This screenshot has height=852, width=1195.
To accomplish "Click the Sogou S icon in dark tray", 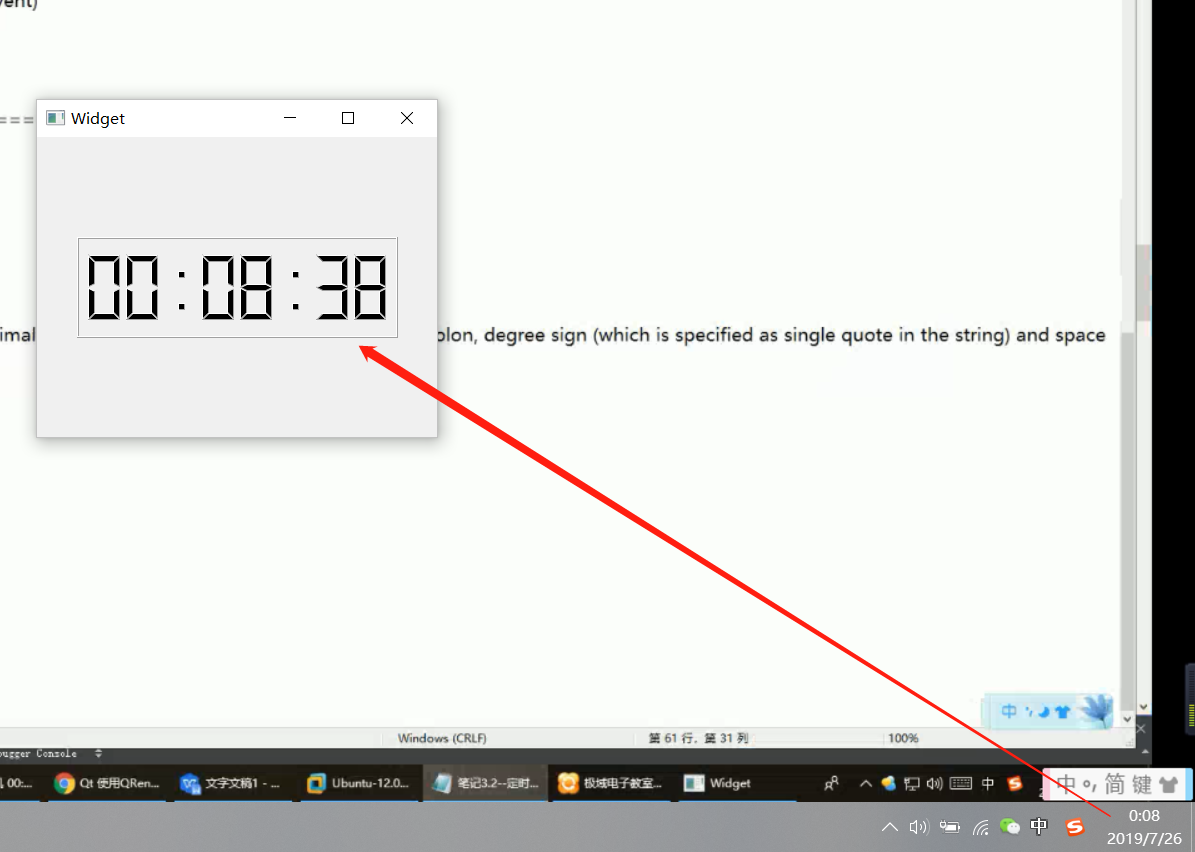I will (x=1014, y=783).
